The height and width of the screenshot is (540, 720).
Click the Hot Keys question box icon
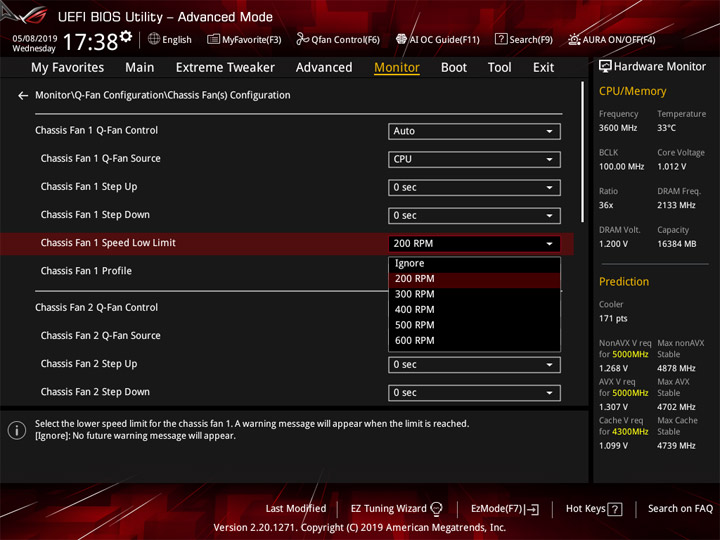[x=615, y=509]
